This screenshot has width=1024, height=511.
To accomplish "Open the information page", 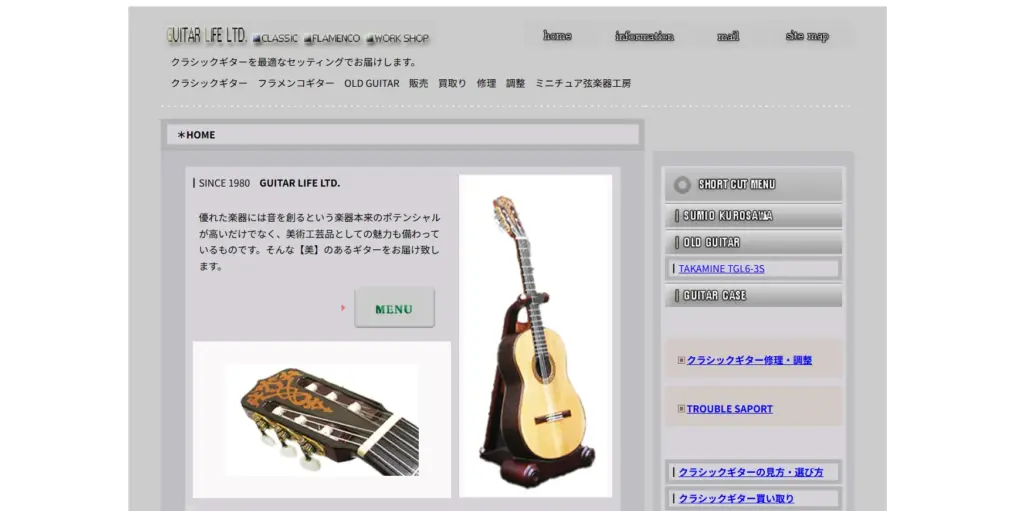I will 644,35.
